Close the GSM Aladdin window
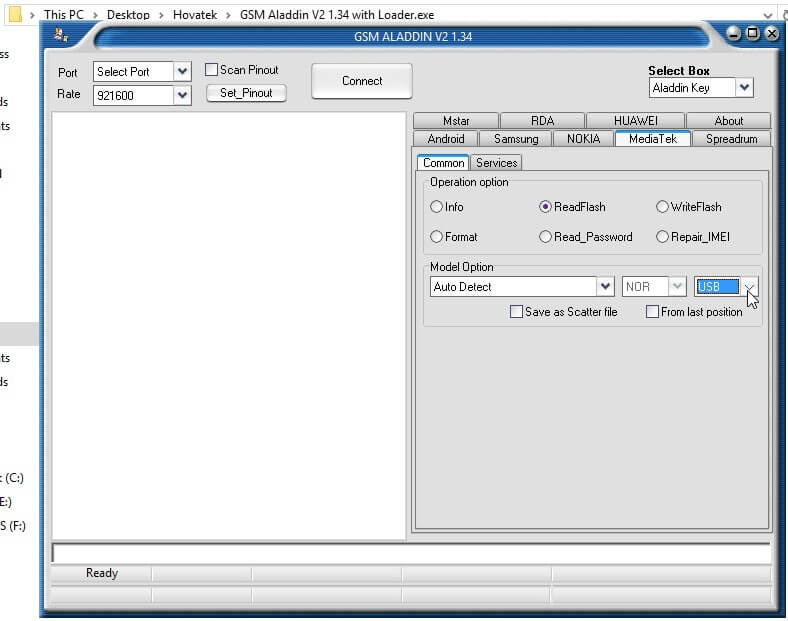The height and width of the screenshot is (621, 788). [771, 34]
